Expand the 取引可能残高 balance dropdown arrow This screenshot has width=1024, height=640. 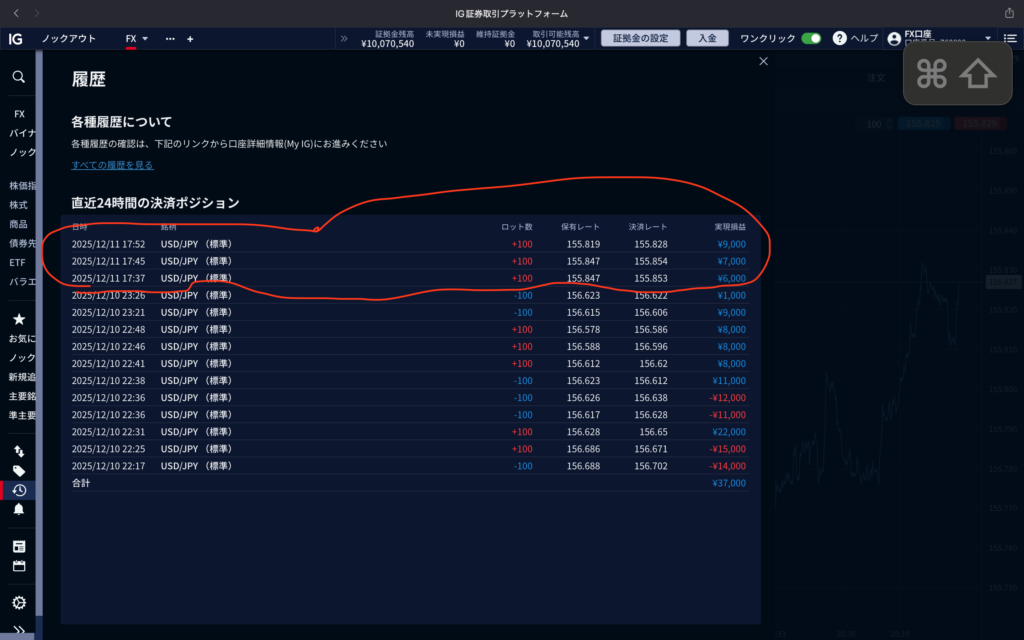(x=587, y=39)
